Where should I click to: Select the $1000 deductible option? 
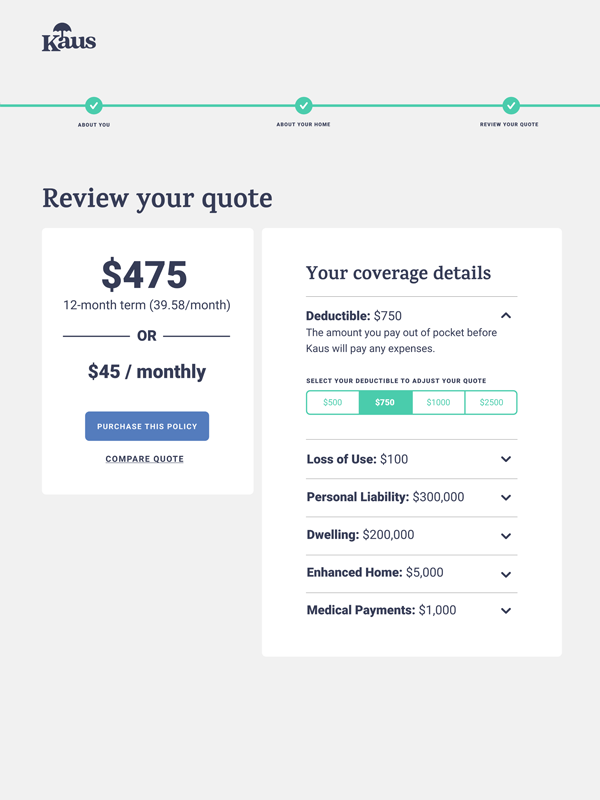tap(438, 403)
